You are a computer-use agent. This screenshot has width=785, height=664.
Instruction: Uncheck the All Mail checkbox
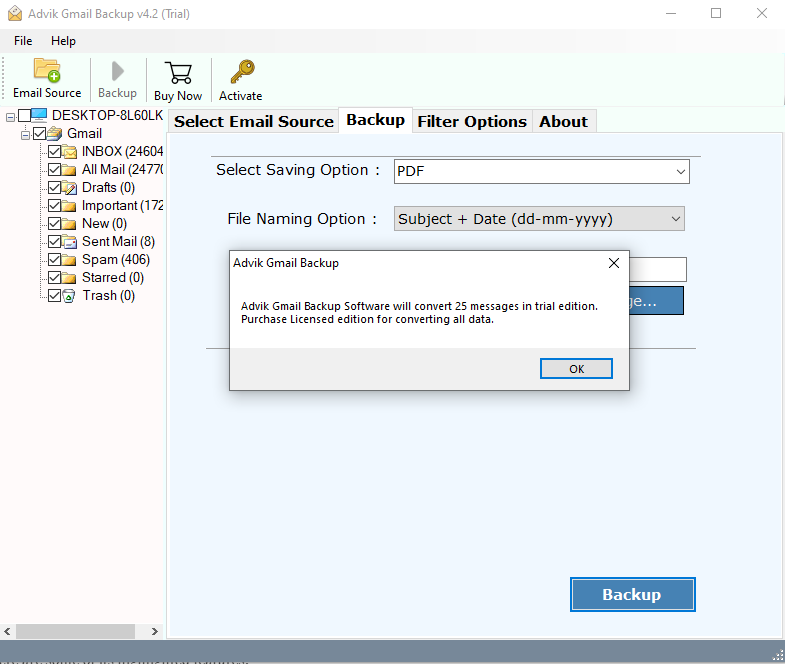(55, 170)
